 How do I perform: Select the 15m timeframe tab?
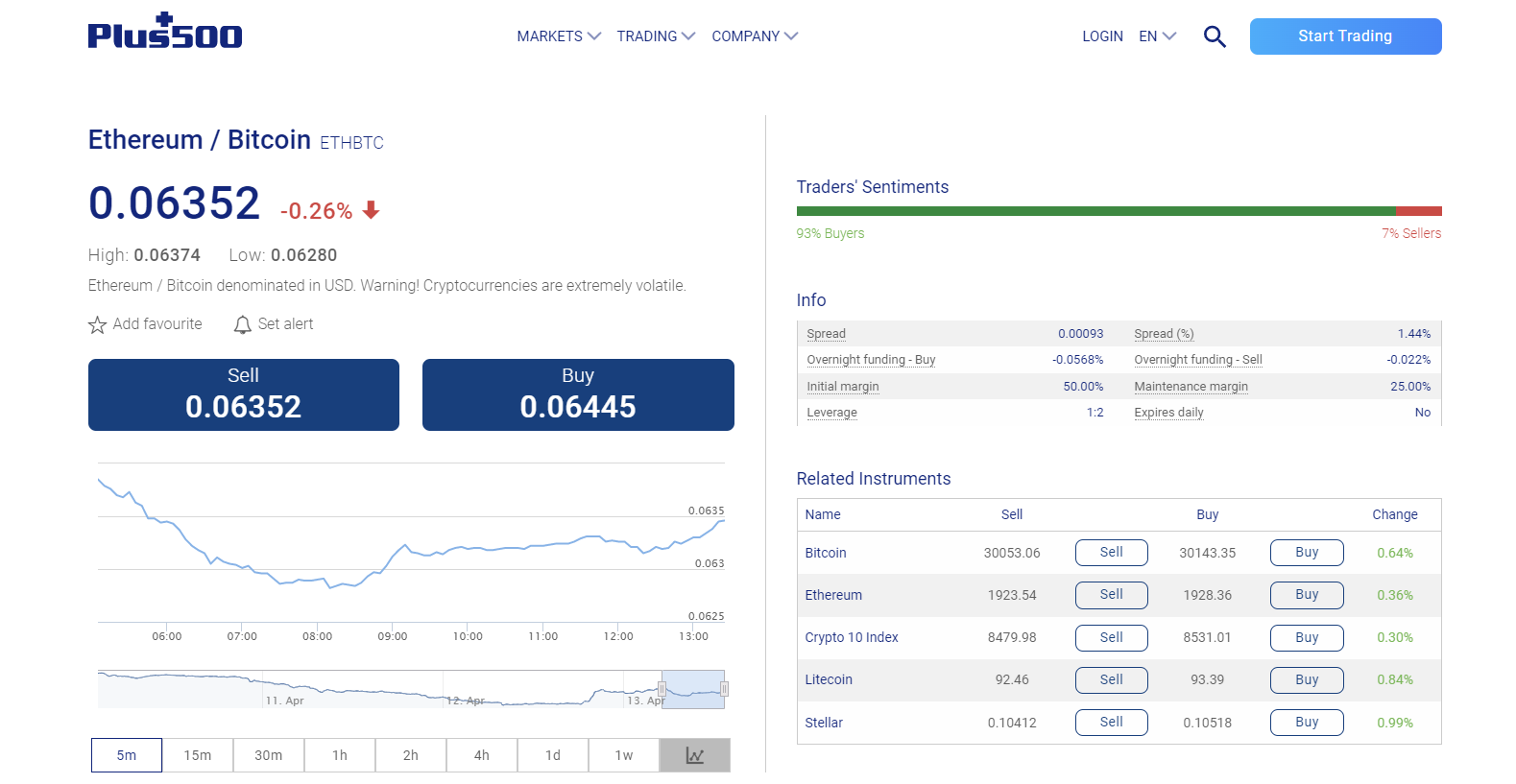(x=198, y=755)
